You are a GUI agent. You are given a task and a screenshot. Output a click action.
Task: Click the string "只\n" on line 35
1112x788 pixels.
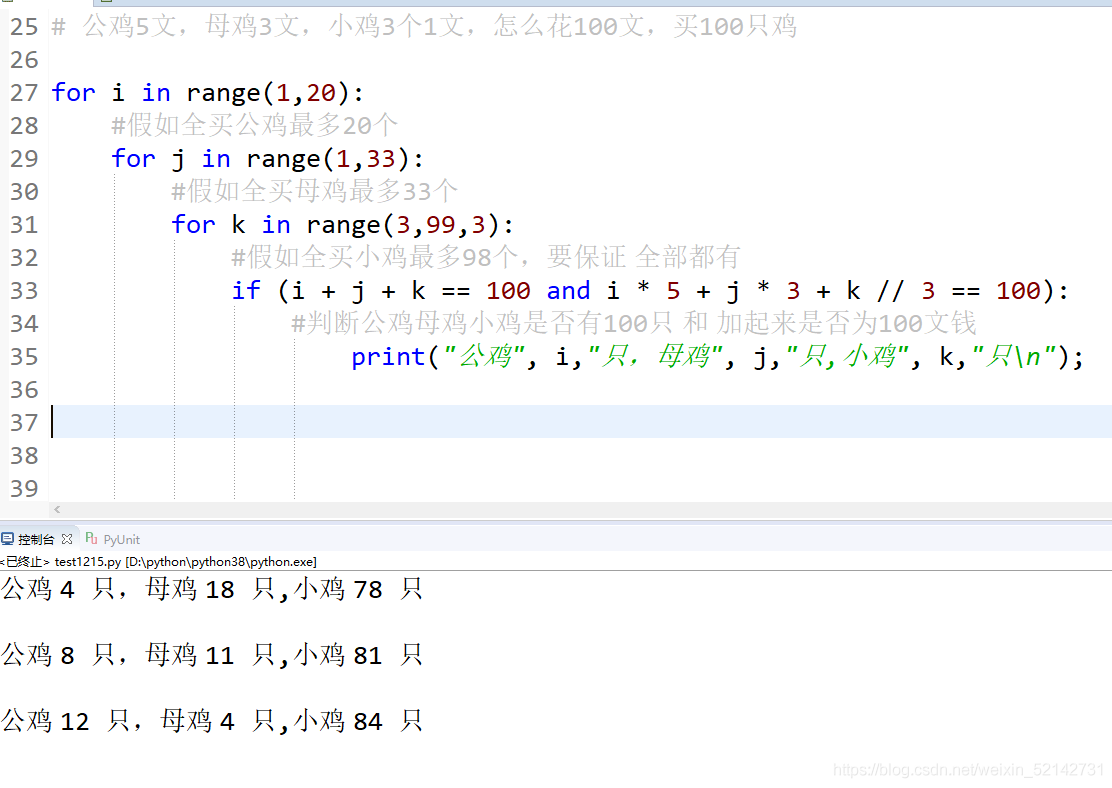tap(1014, 357)
